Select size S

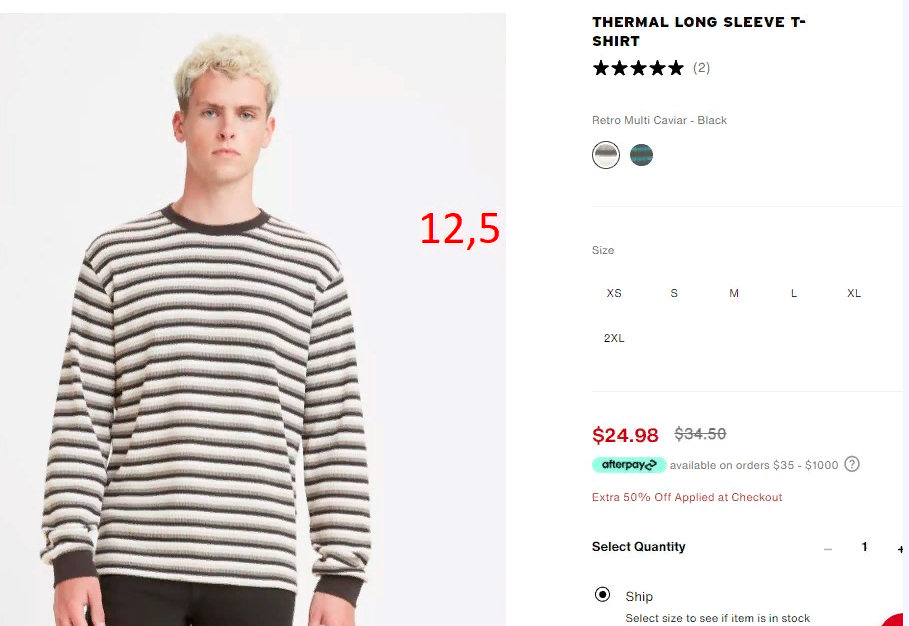pyautogui.click(x=674, y=293)
